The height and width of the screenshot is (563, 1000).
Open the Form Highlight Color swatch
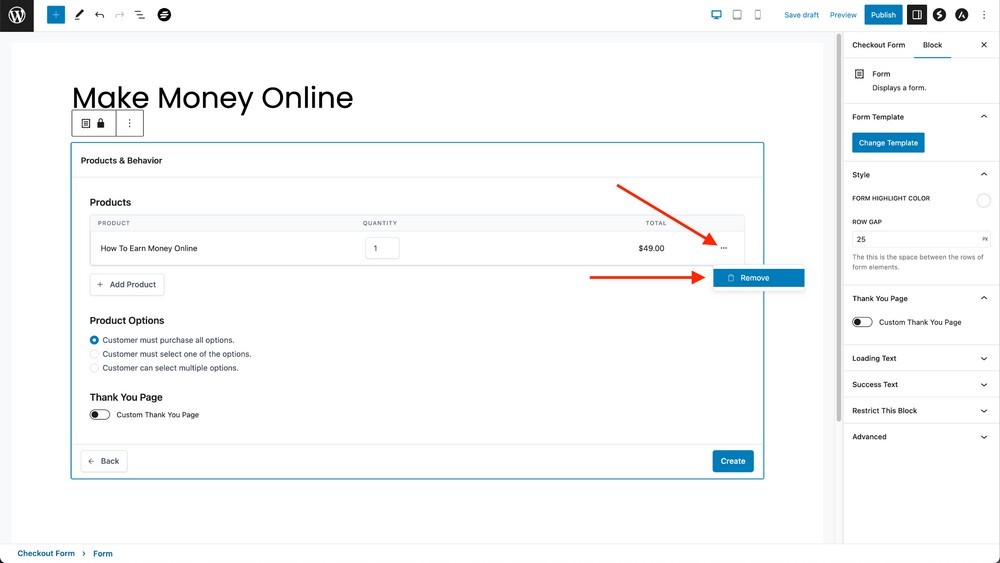click(983, 200)
